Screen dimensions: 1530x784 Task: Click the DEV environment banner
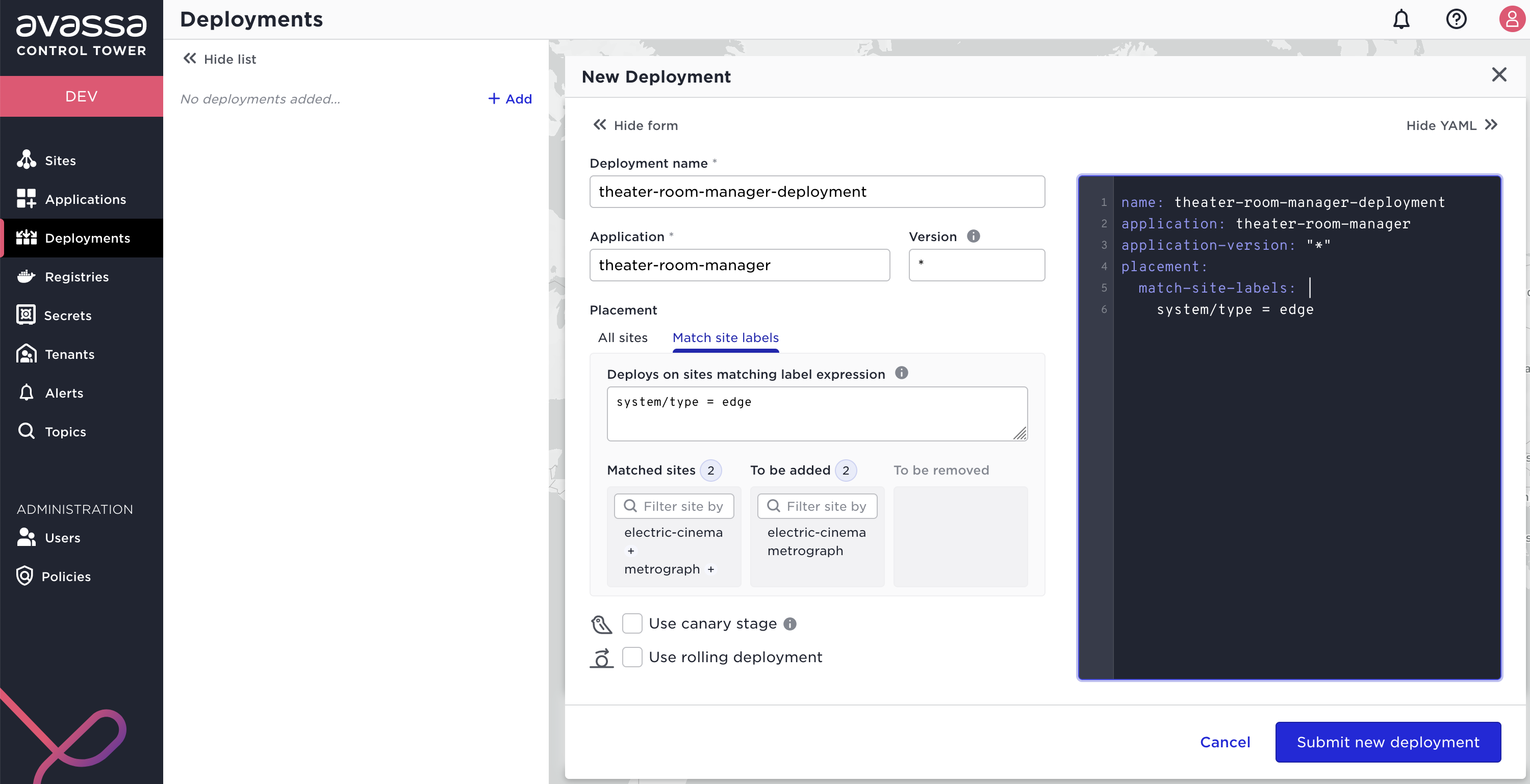coord(82,96)
